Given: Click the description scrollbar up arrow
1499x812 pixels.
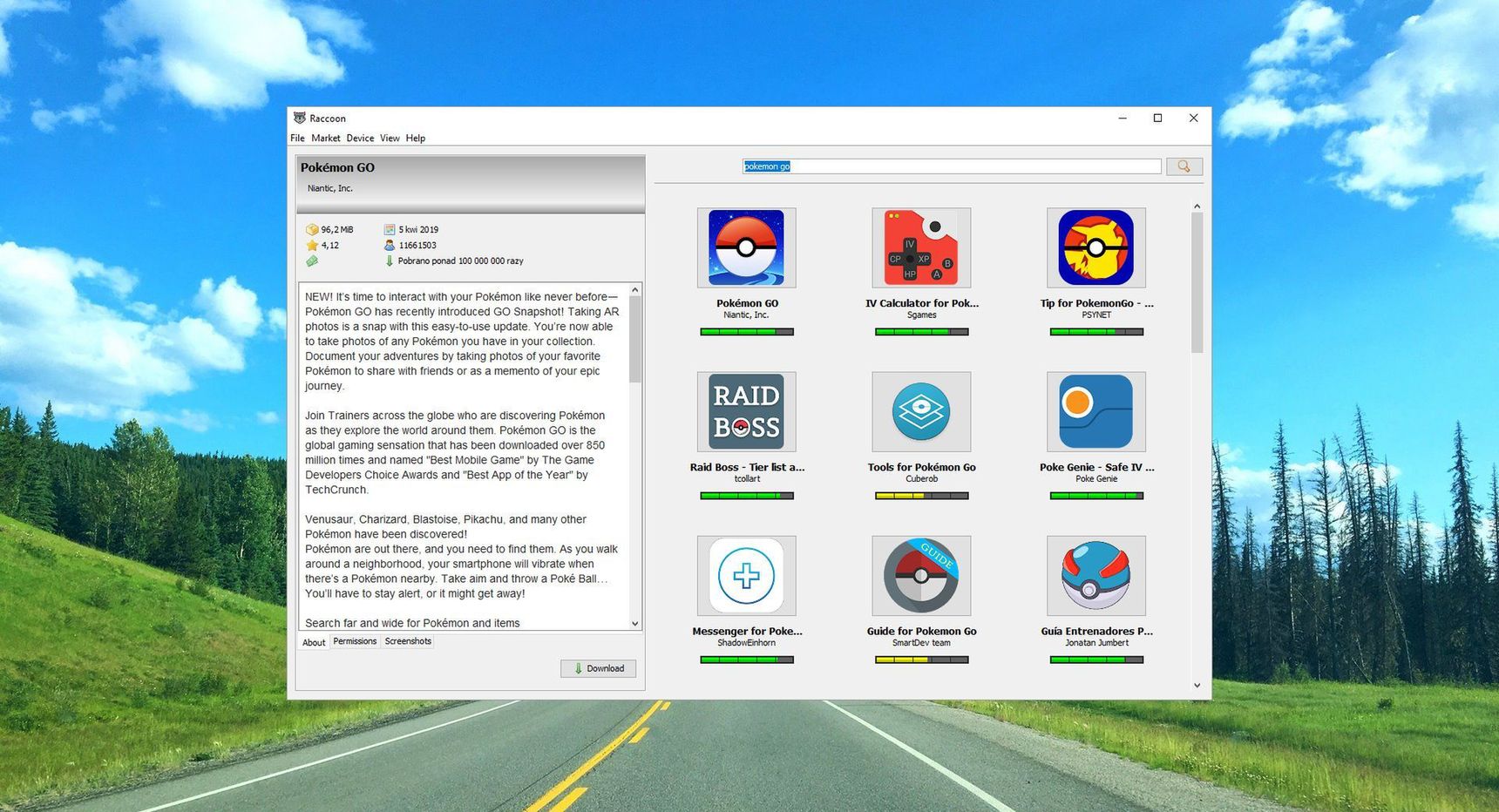Looking at the screenshot, I should pyautogui.click(x=635, y=289).
